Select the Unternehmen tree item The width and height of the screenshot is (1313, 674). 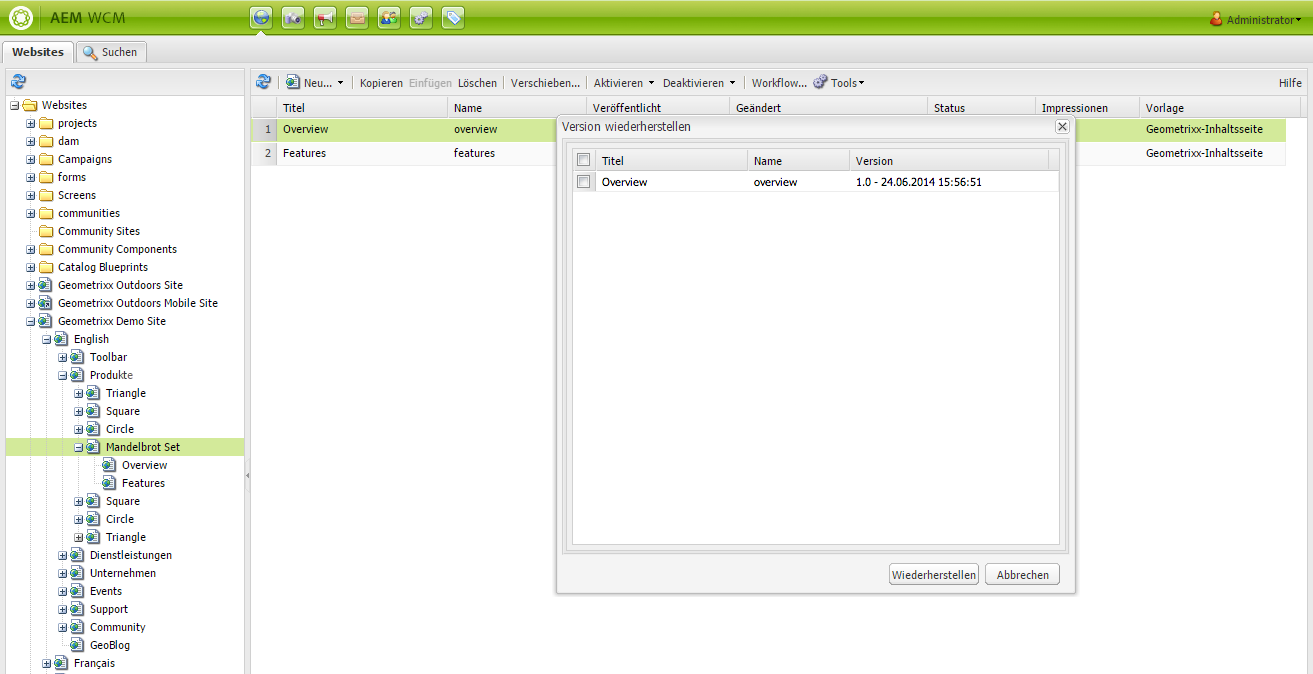click(x=122, y=573)
